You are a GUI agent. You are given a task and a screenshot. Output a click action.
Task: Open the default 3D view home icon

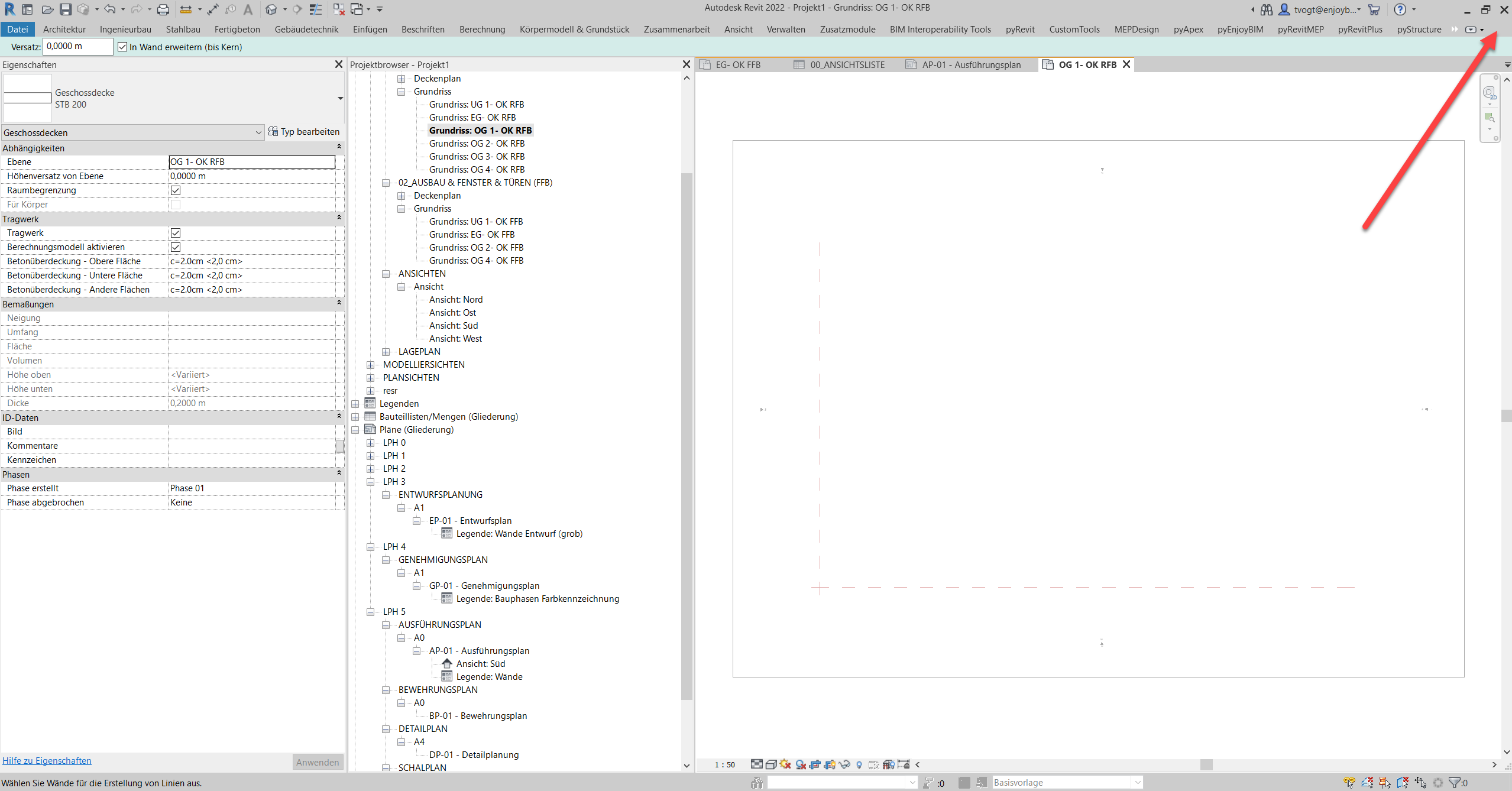click(272, 9)
